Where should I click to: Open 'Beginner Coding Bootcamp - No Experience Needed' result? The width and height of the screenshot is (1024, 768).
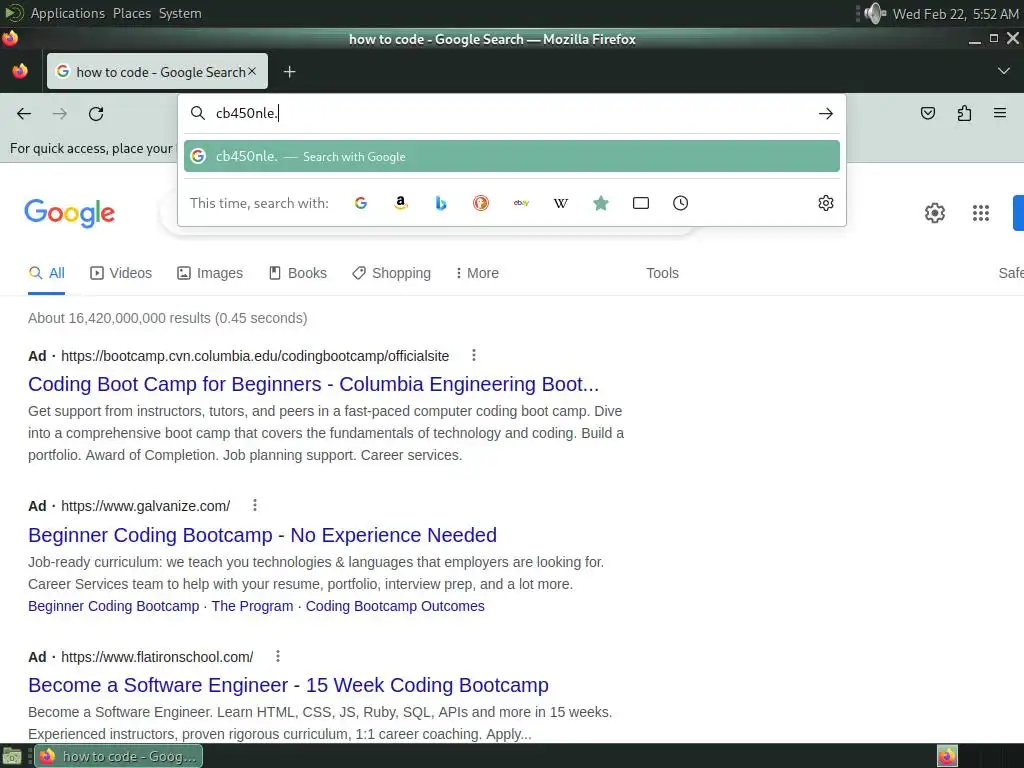point(263,535)
